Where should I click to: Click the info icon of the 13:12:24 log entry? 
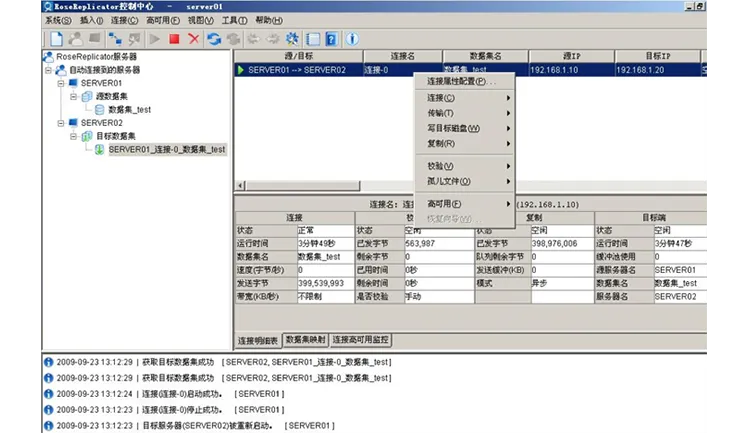click(x=48, y=394)
